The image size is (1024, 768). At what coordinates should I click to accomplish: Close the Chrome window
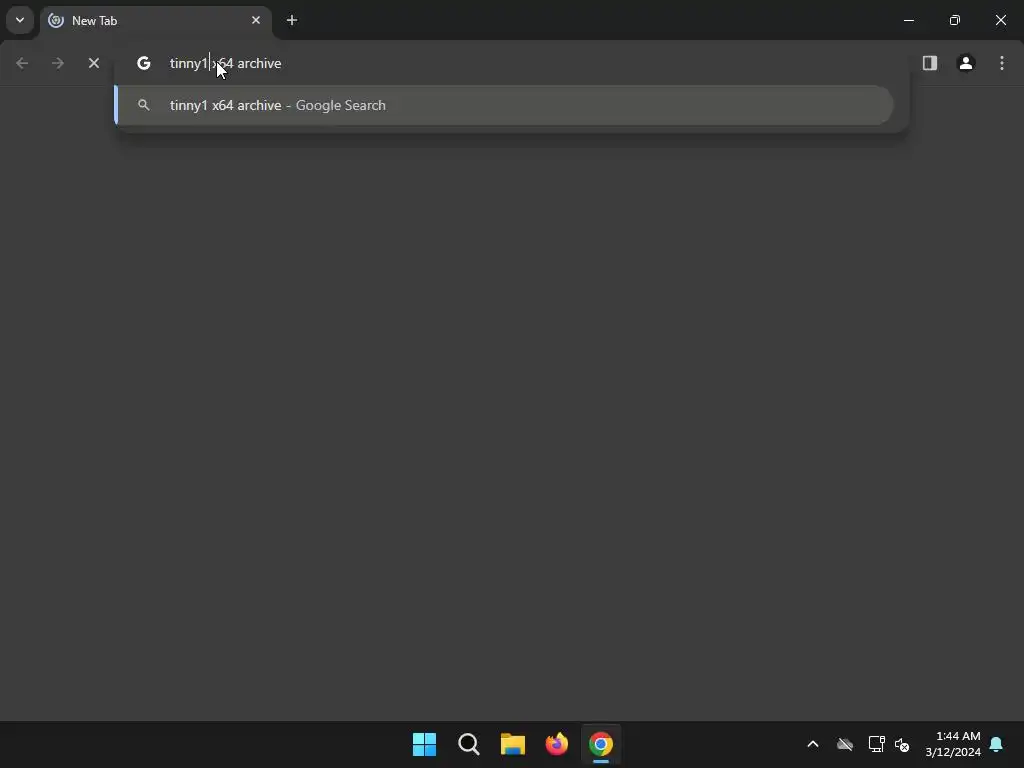[x=1000, y=20]
